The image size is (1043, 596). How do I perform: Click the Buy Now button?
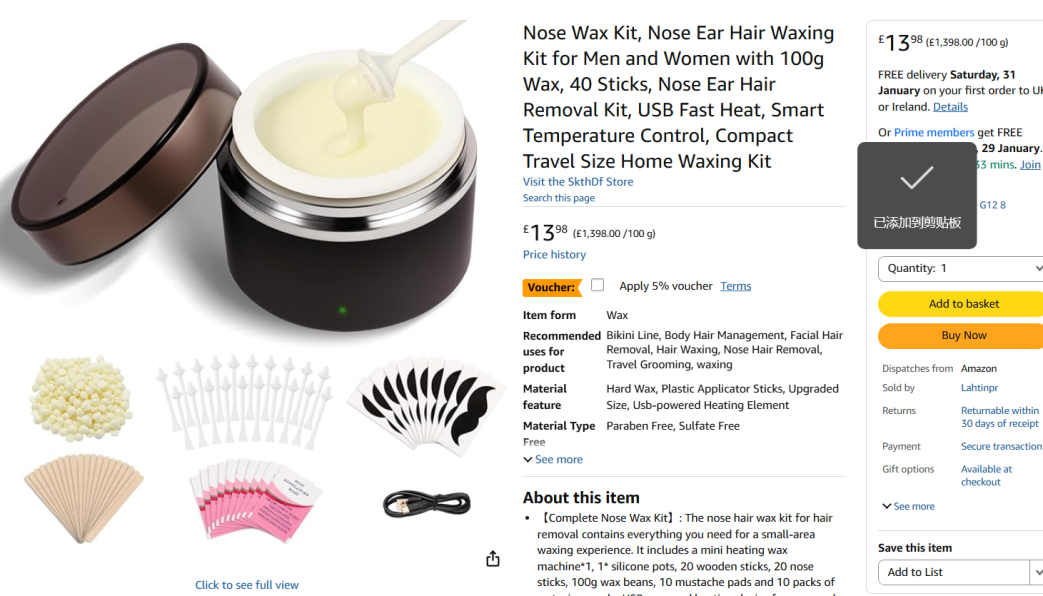click(963, 336)
